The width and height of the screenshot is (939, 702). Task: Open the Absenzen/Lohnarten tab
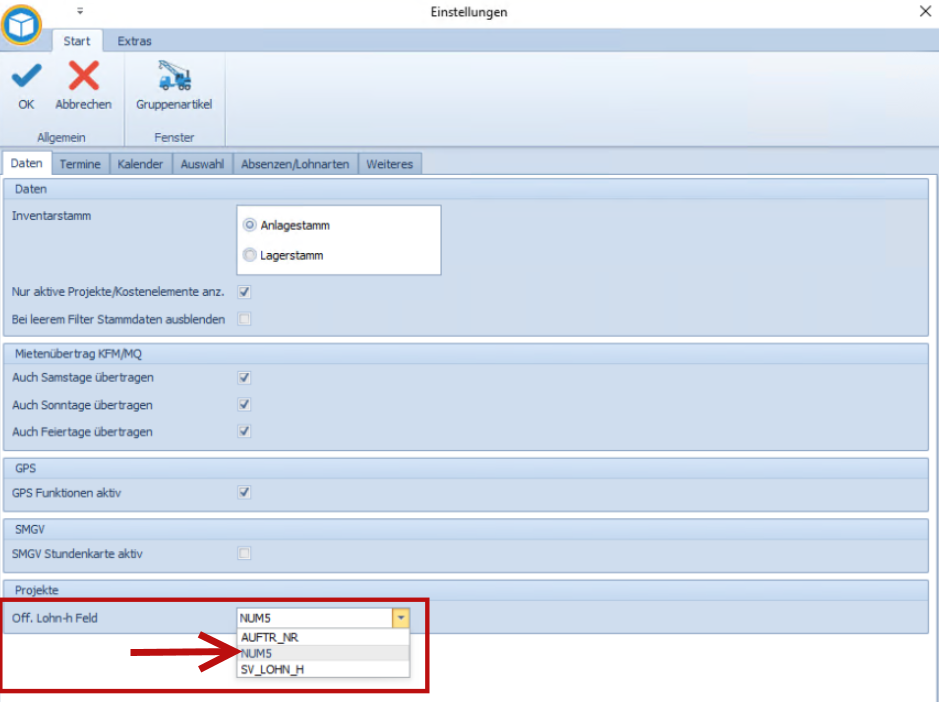point(295,164)
